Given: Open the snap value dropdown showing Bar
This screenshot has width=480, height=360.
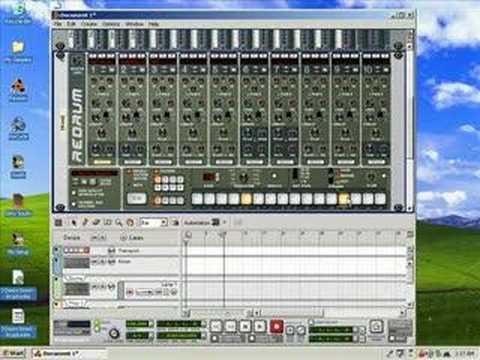Looking at the screenshot, I should pyautogui.click(x=154, y=222).
